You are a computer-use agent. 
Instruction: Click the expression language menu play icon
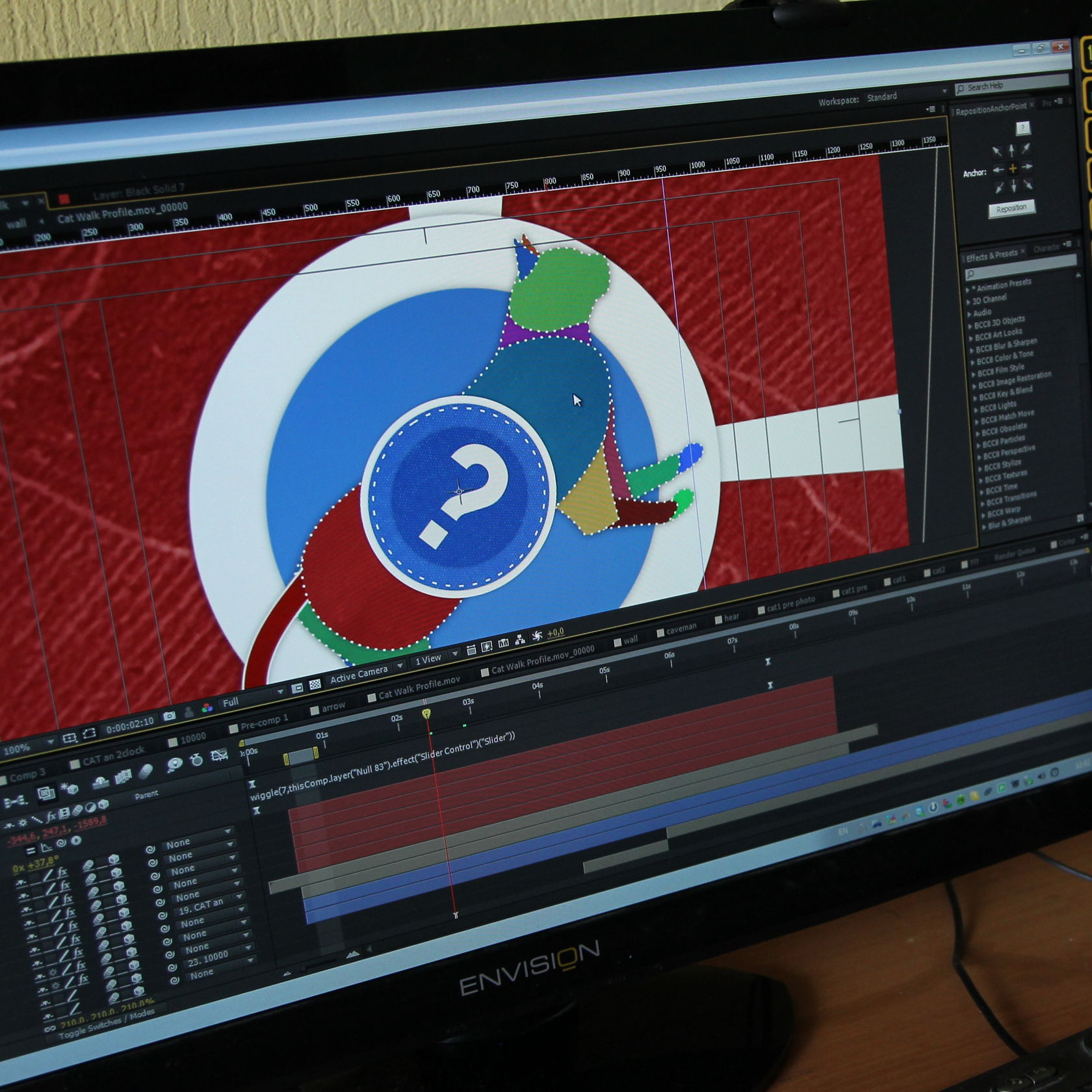tap(76, 840)
